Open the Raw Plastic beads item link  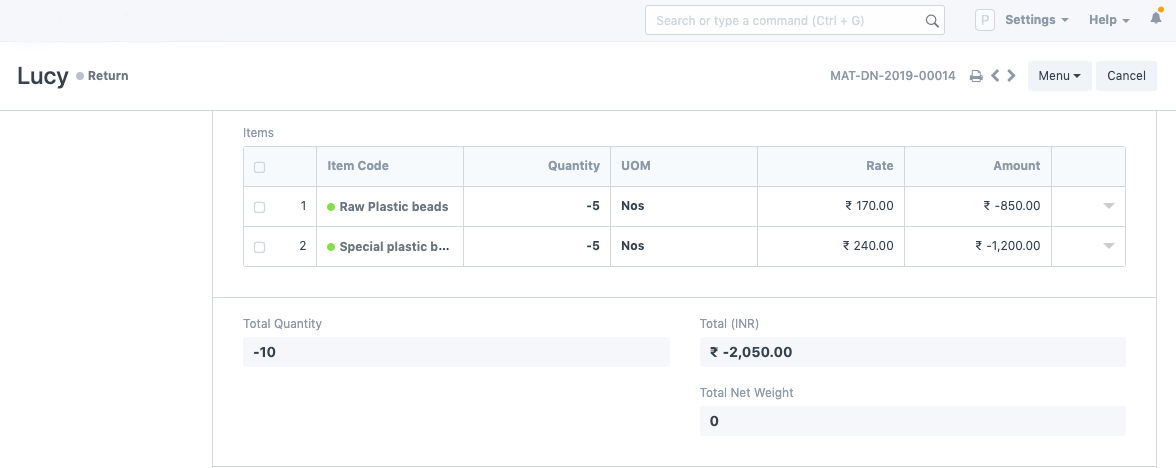(394, 207)
